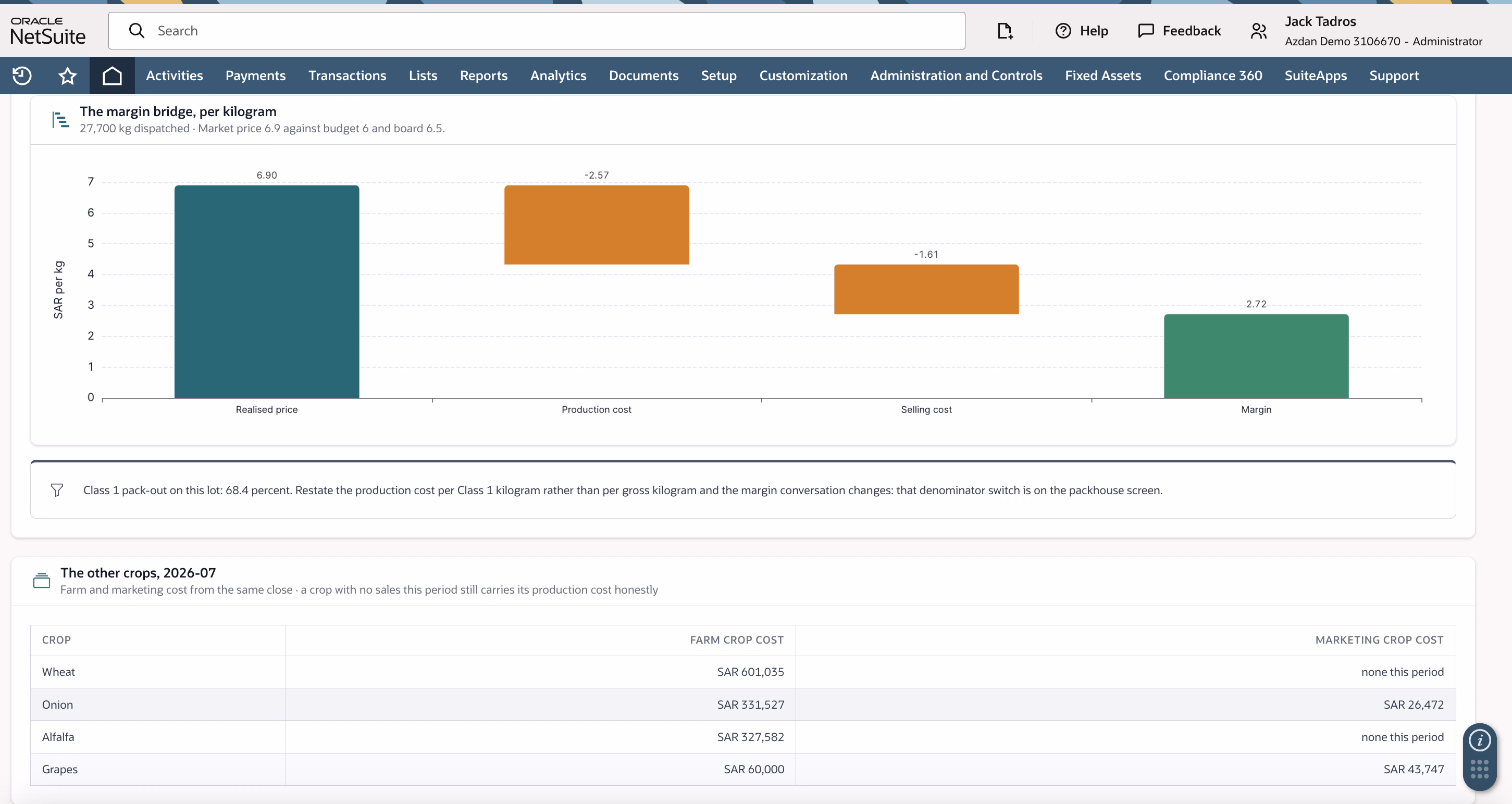Focus the global Search field

click(x=537, y=31)
